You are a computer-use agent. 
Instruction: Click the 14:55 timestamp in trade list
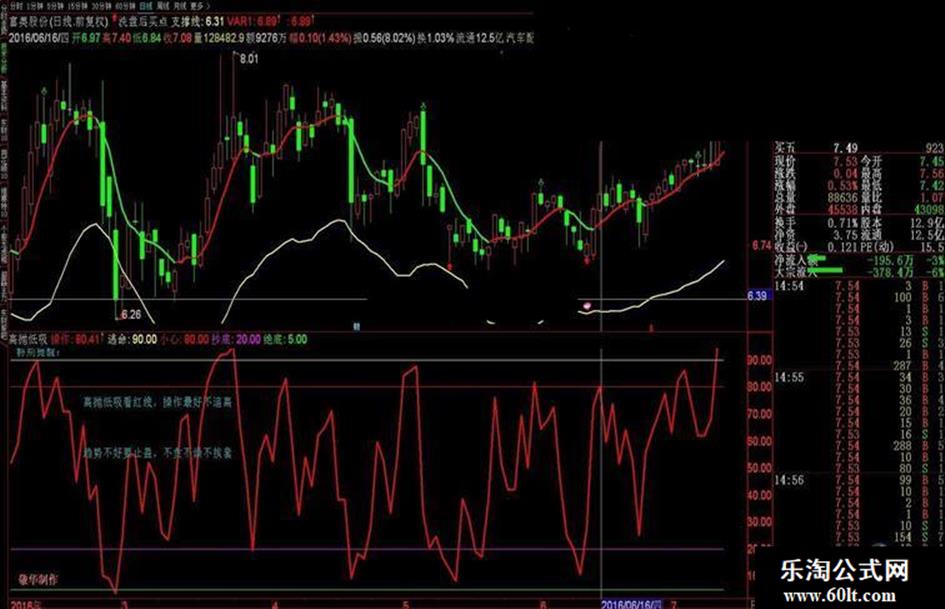click(x=789, y=377)
